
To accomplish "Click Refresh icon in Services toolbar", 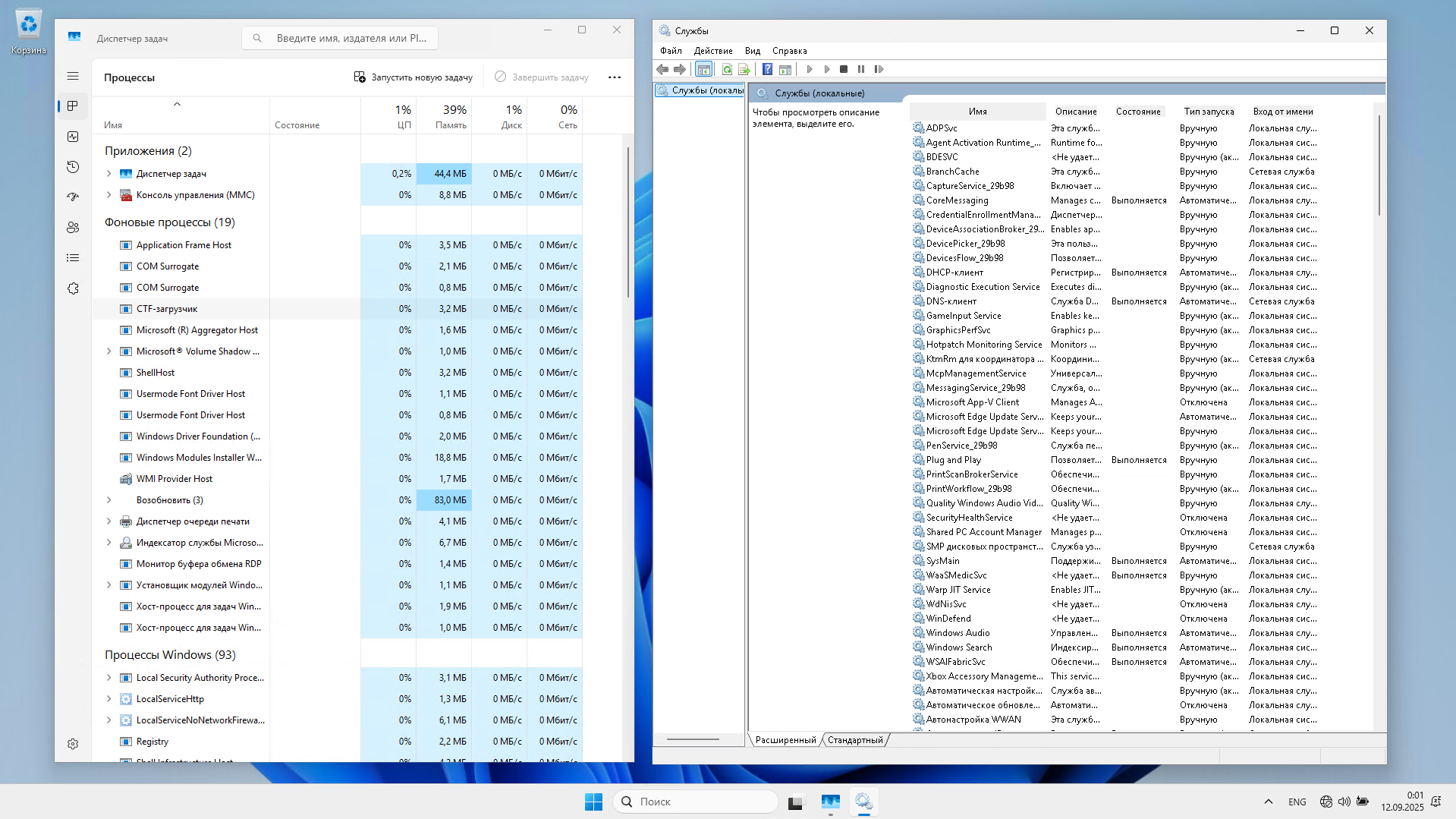I will 727,69.
